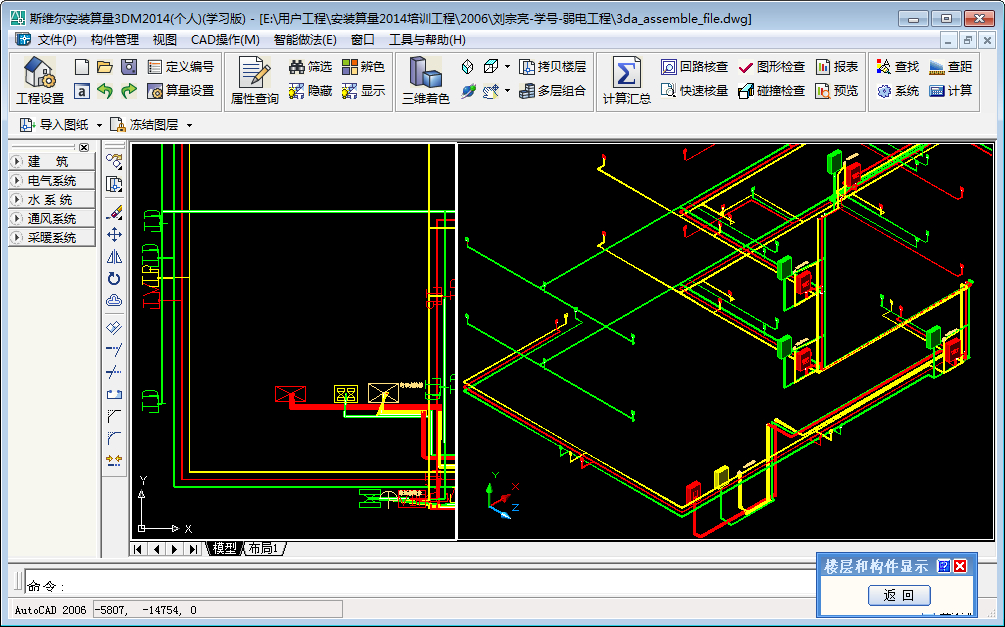
Task: Open 定义编号 numbering definition
Action: [181, 67]
